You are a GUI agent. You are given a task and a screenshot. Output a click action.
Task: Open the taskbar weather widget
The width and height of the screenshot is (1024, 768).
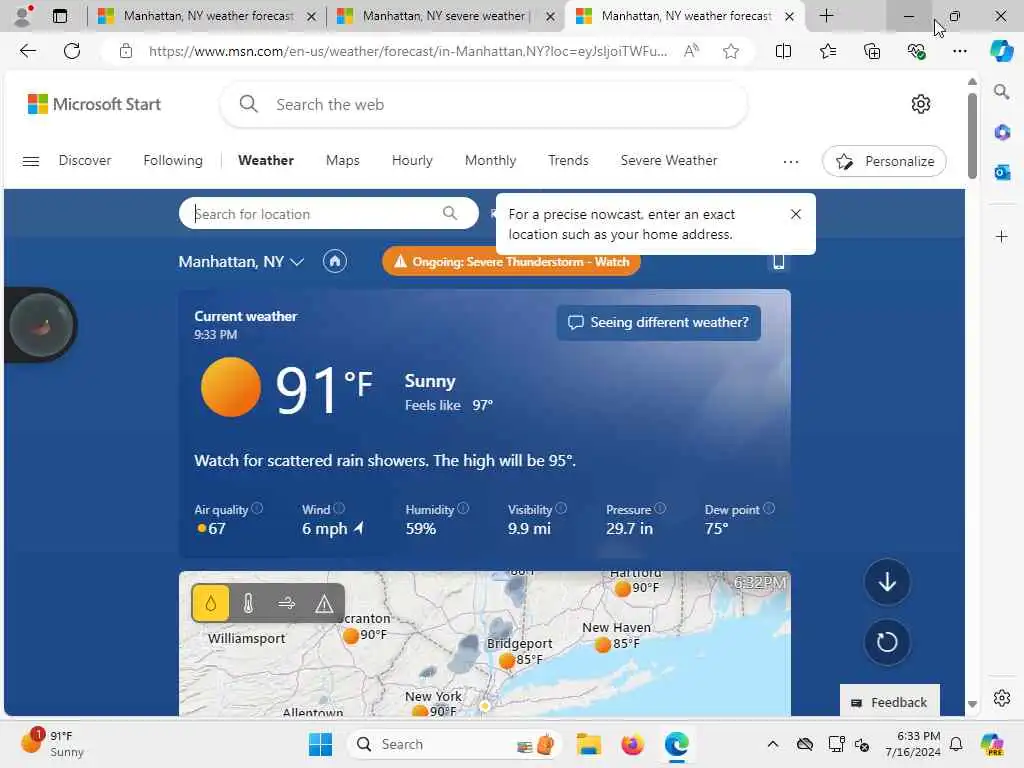coord(52,743)
